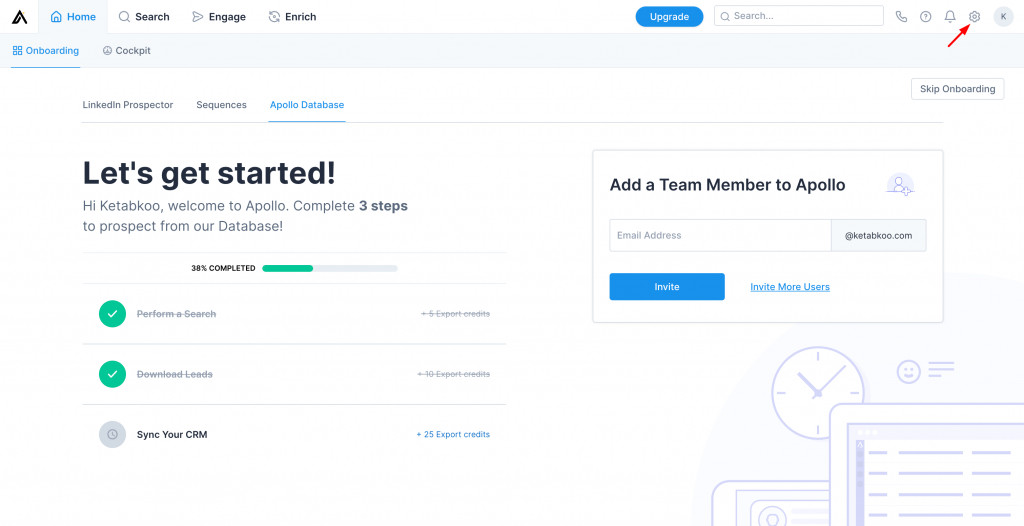The height and width of the screenshot is (526, 1024).
Task: Click the @ketabkoo.com domain box
Action: coord(878,235)
